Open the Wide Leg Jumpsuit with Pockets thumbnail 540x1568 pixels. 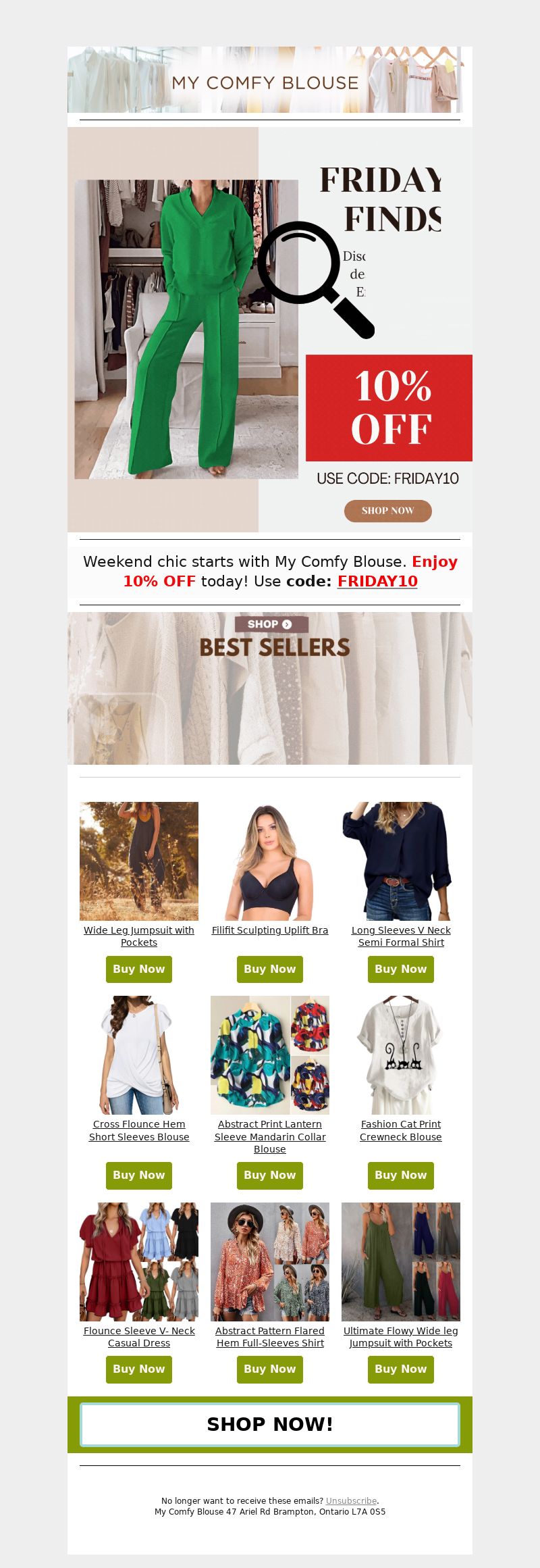click(x=139, y=861)
